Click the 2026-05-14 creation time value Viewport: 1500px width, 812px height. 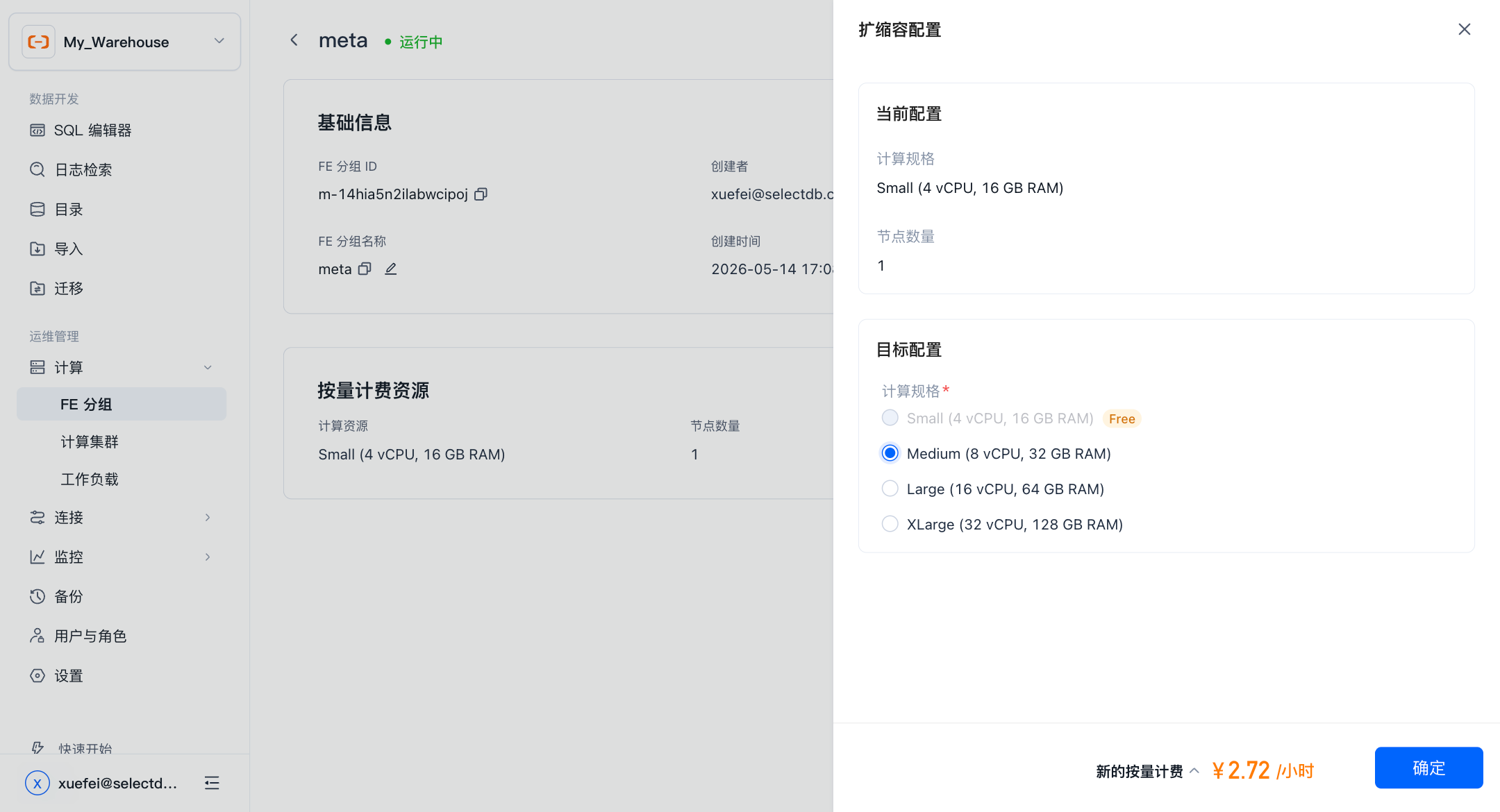click(x=772, y=269)
